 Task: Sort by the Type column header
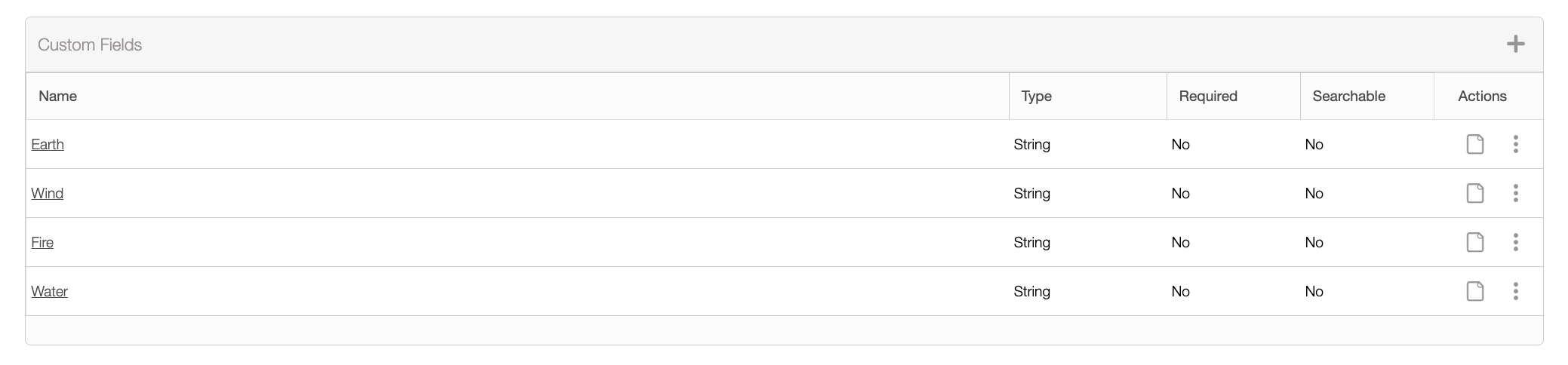pyautogui.click(x=1036, y=96)
